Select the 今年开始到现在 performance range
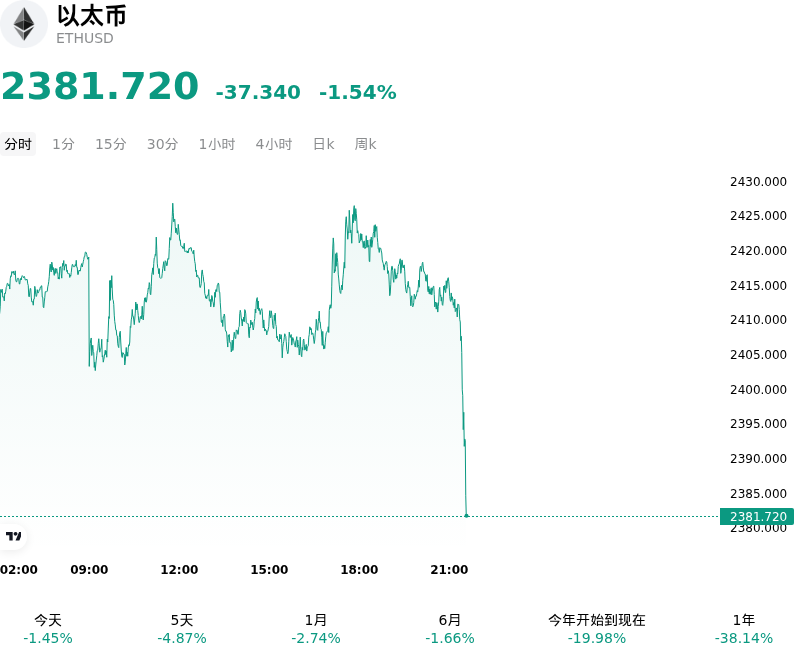The height and width of the screenshot is (658, 800). (x=596, y=629)
